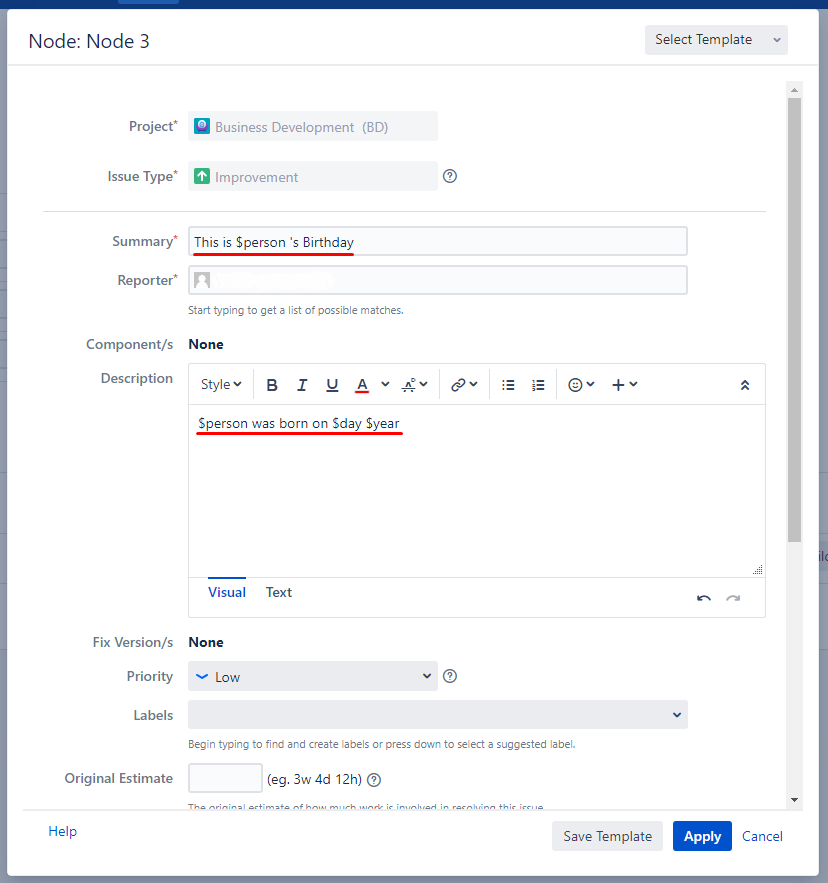Expand the Style dropdown in editor
Viewport: 828px width, 883px height.
point(221,385)
